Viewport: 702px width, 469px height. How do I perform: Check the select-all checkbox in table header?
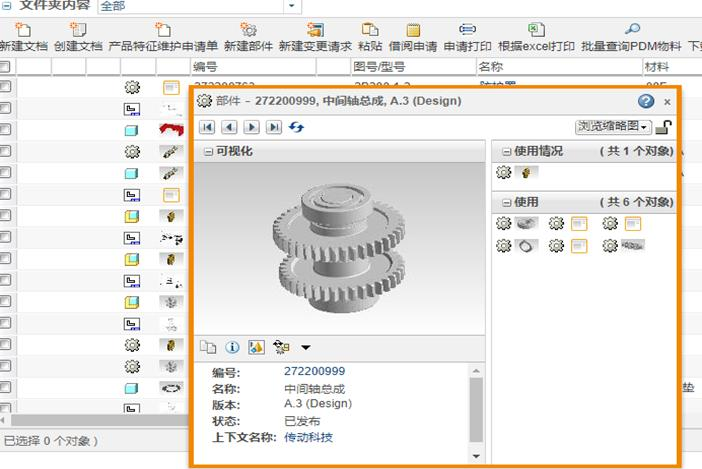(5, 67)
